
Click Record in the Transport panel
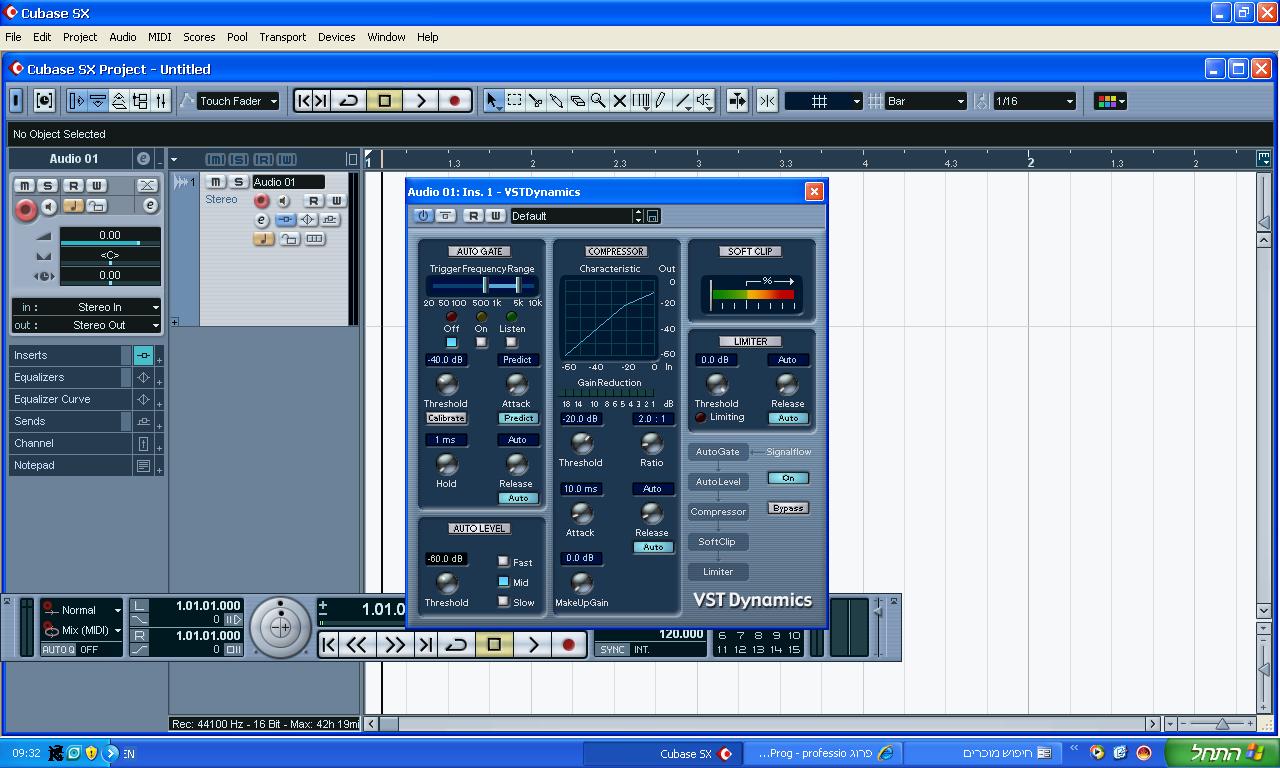pos(568,645)
